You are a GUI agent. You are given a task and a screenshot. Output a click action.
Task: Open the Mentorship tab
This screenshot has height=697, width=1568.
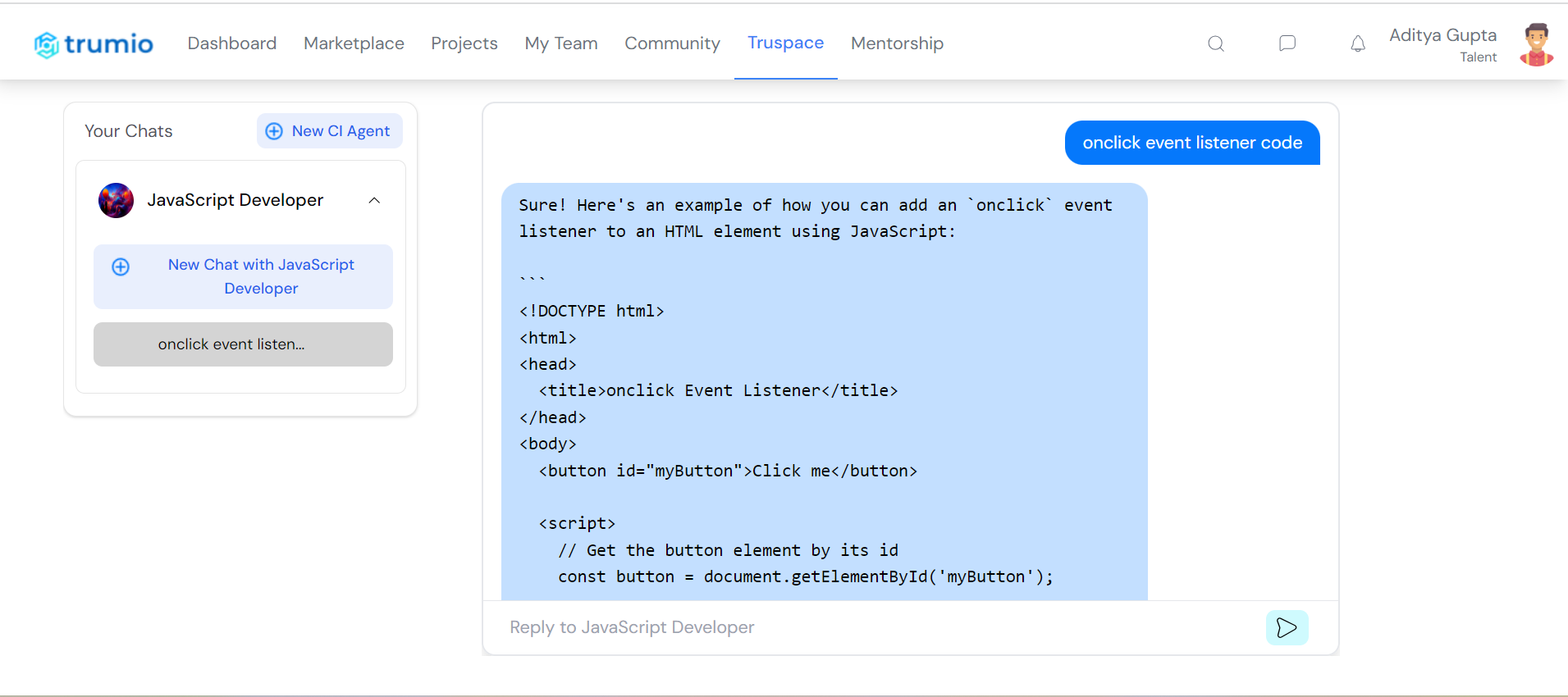click(x=897, y=43)
